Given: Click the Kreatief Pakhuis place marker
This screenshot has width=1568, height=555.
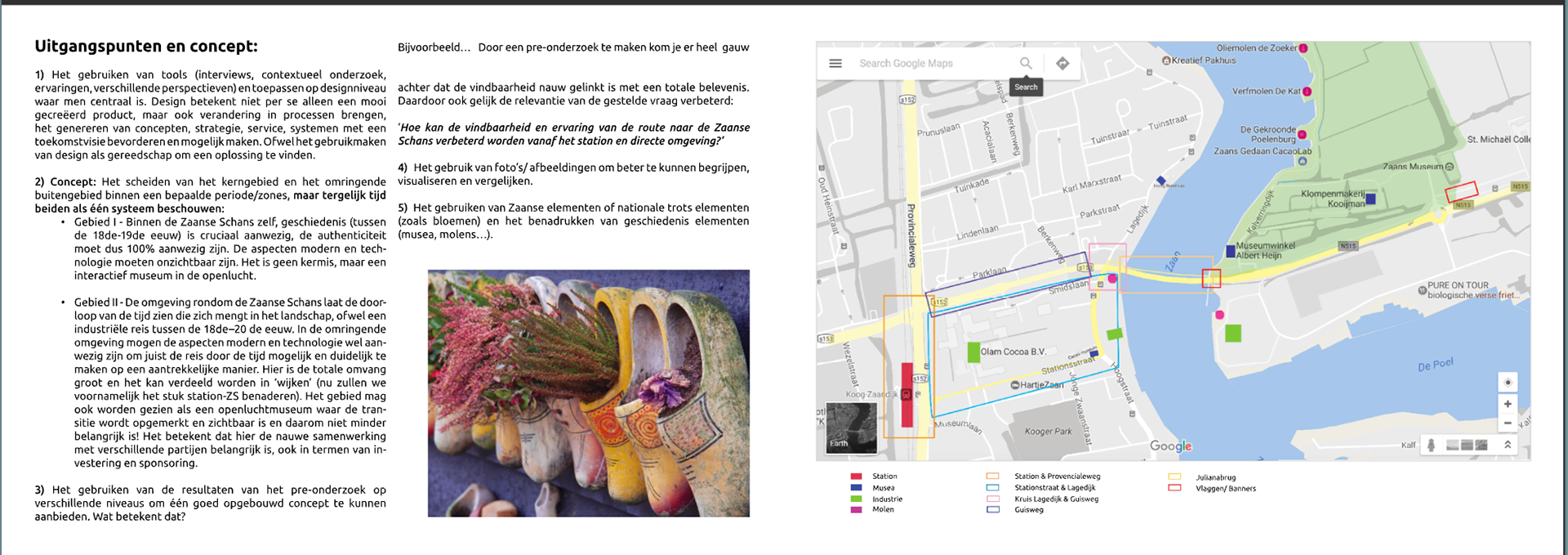Looking at the screenshot, I should (1166, 60).
